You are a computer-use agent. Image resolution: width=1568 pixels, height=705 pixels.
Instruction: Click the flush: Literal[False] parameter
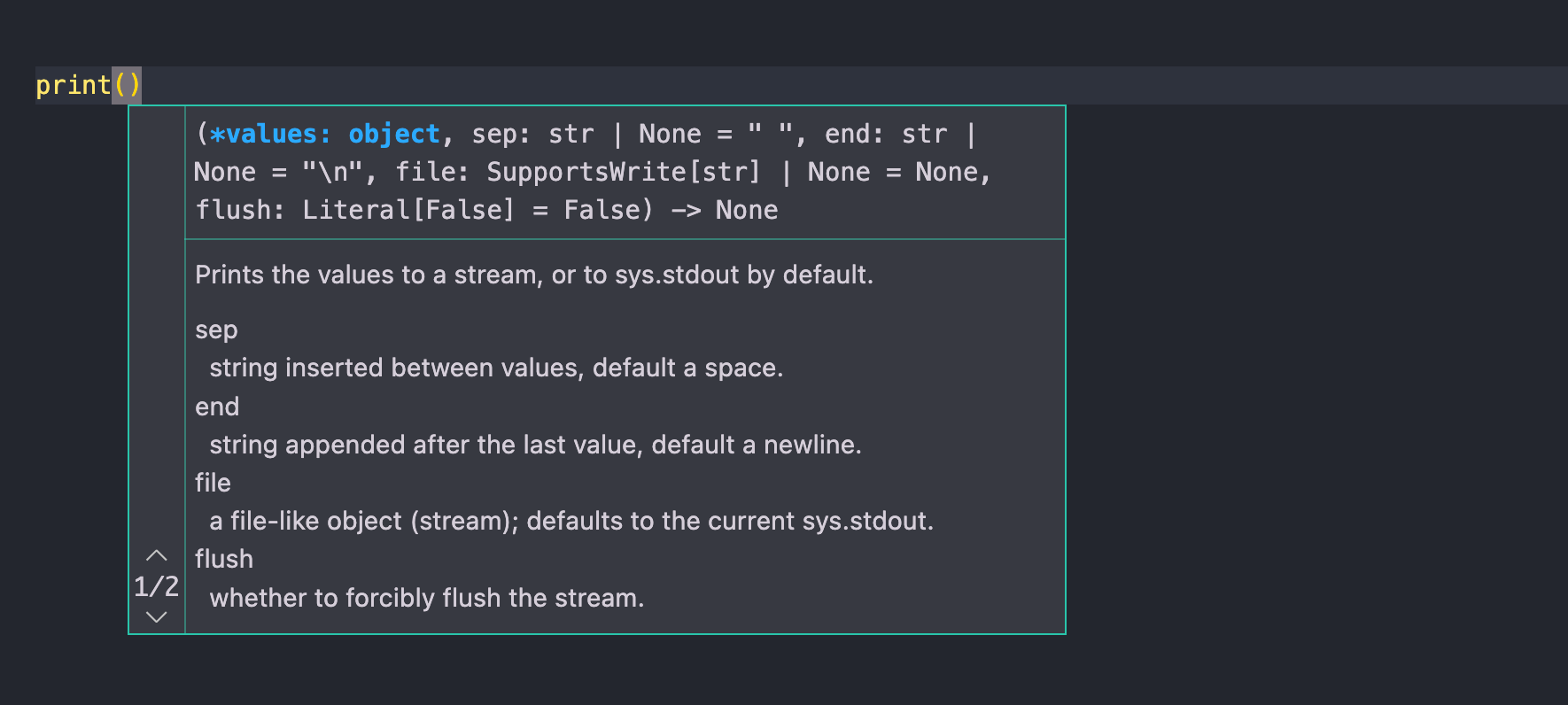354,210
